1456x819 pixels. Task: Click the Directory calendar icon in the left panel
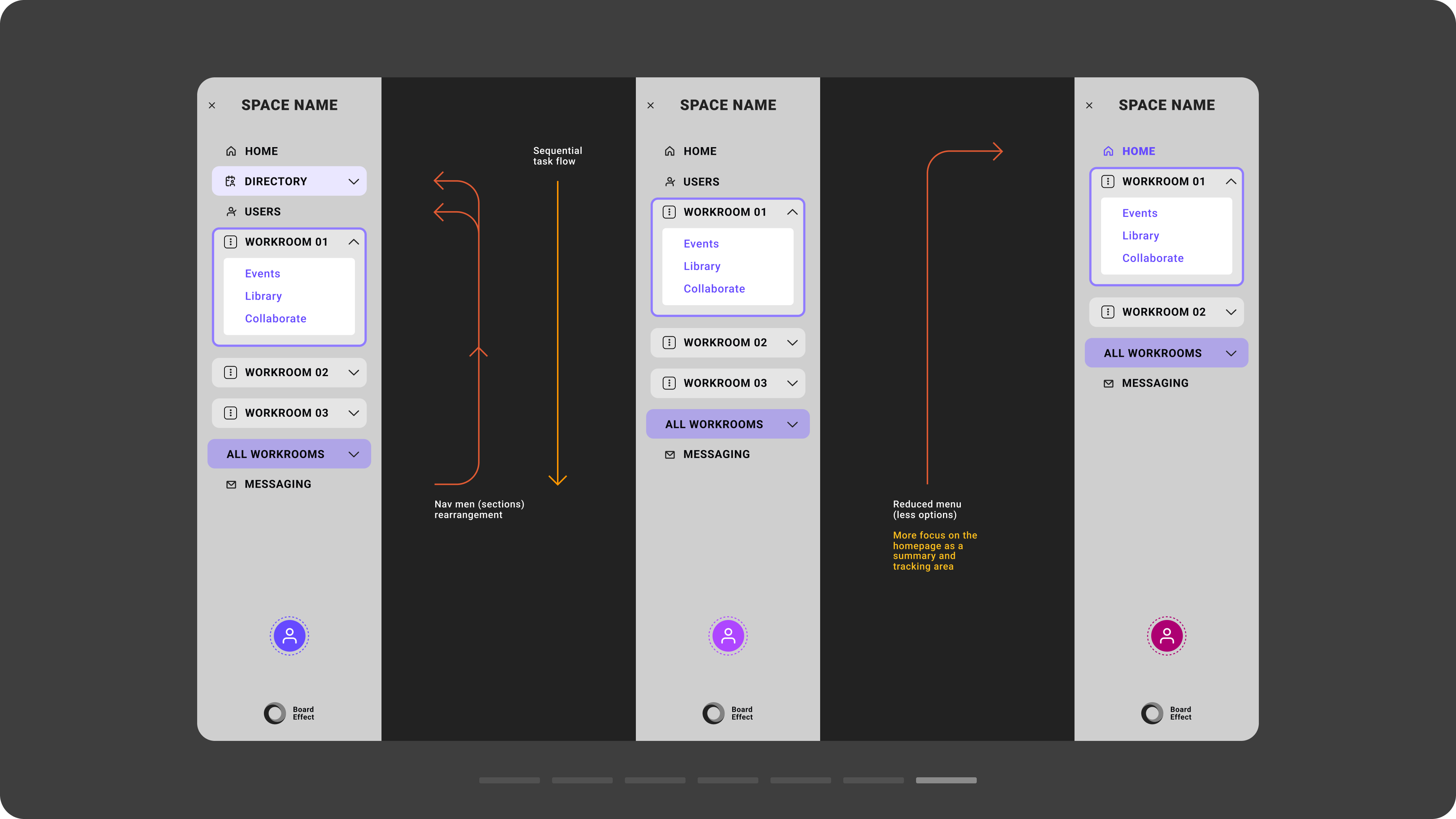[x=231, y=182]
